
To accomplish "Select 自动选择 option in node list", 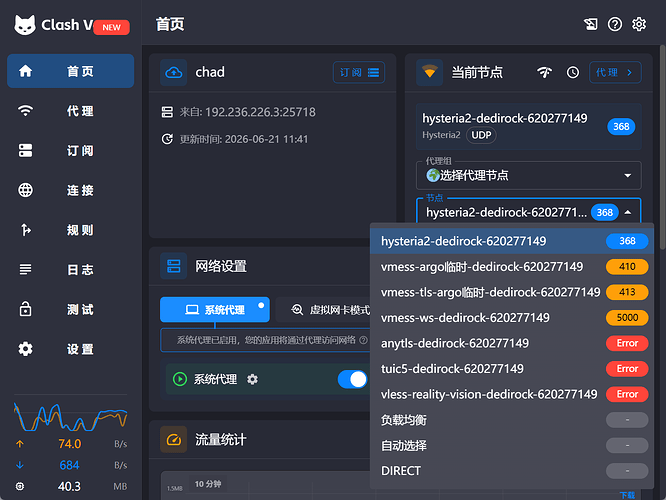I will 511,445.
